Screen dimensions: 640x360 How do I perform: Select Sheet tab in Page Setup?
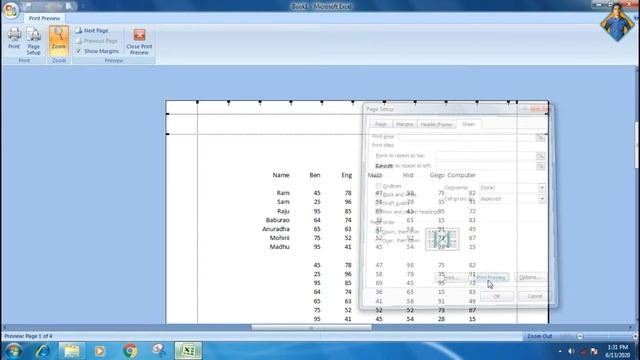[x=468, y=124]
